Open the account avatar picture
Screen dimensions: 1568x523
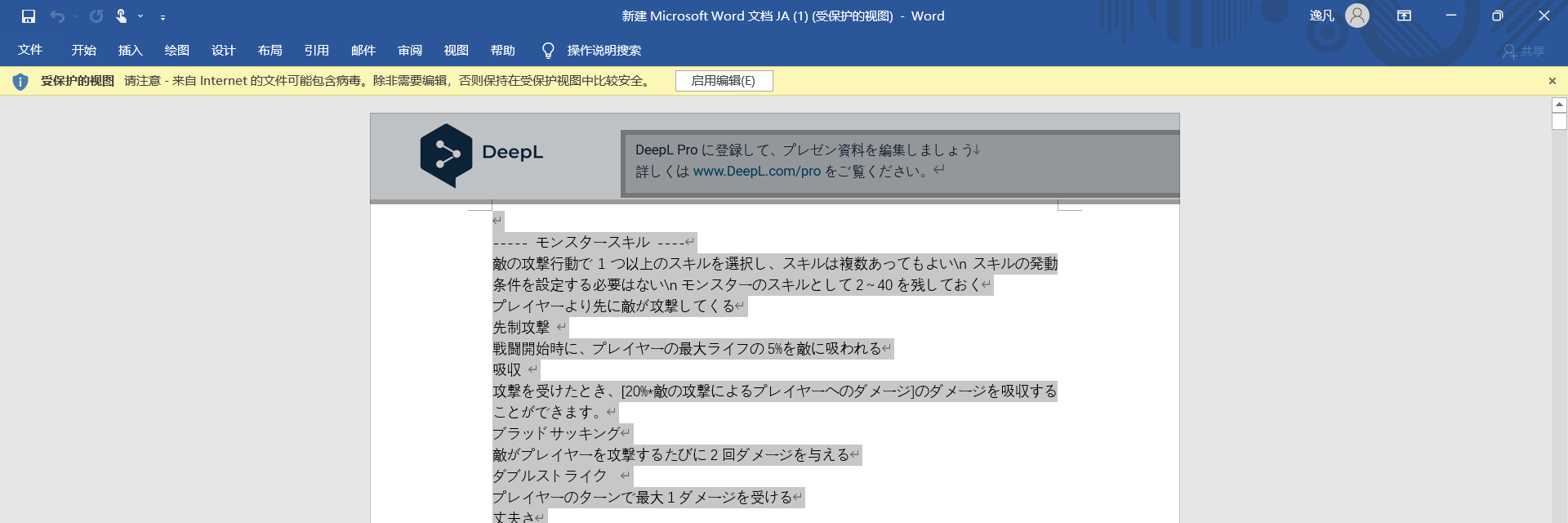(1357, 16)
